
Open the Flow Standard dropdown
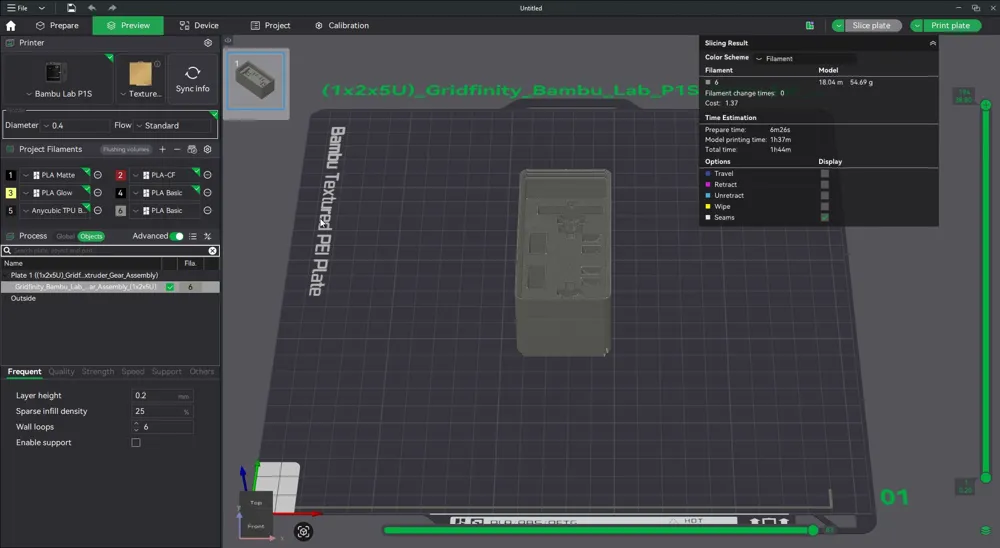click(x=172, y=126)
